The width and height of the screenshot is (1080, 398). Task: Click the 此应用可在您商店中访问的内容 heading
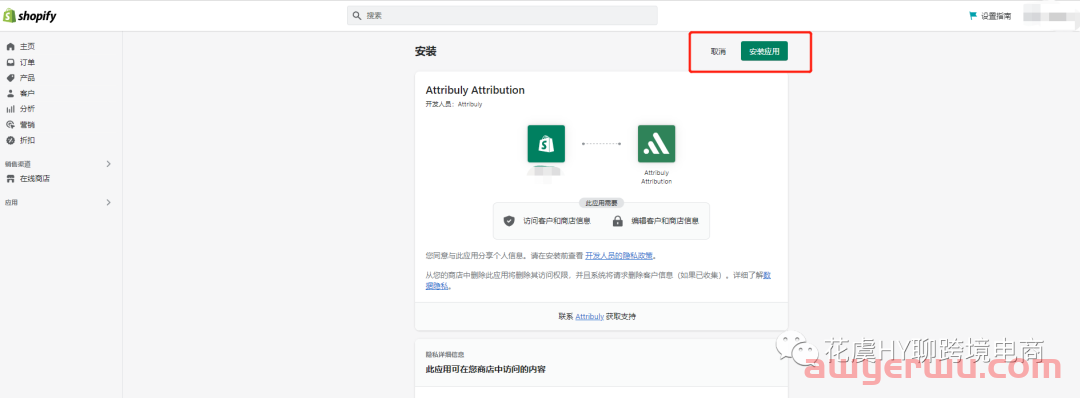486,369
